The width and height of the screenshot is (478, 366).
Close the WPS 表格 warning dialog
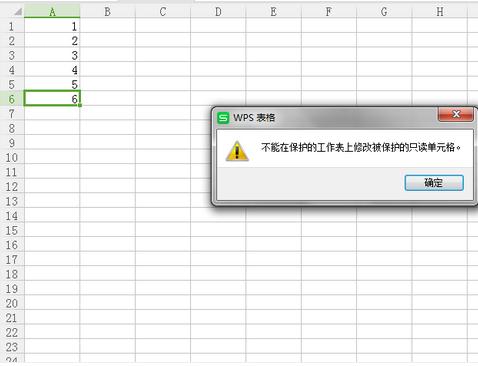tap(456, 114)
